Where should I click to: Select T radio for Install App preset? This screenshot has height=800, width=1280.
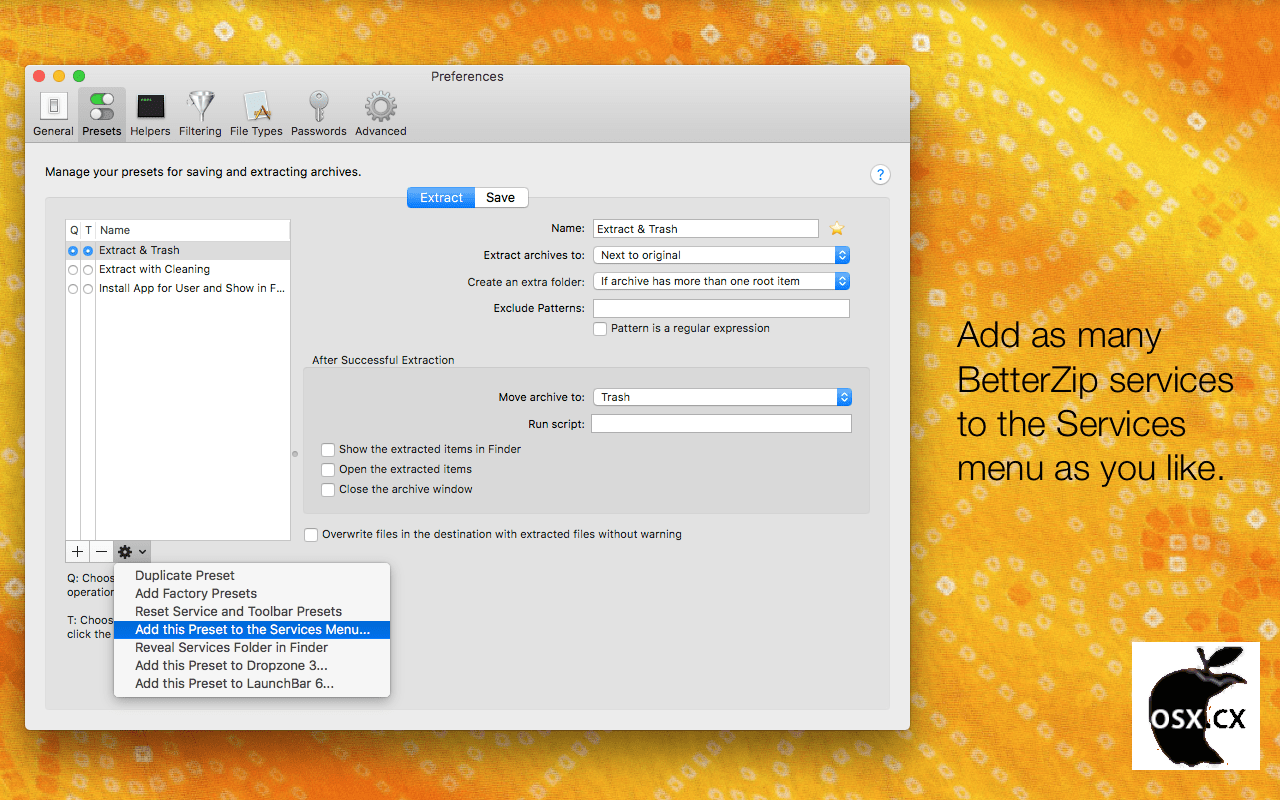pos(88,289)
